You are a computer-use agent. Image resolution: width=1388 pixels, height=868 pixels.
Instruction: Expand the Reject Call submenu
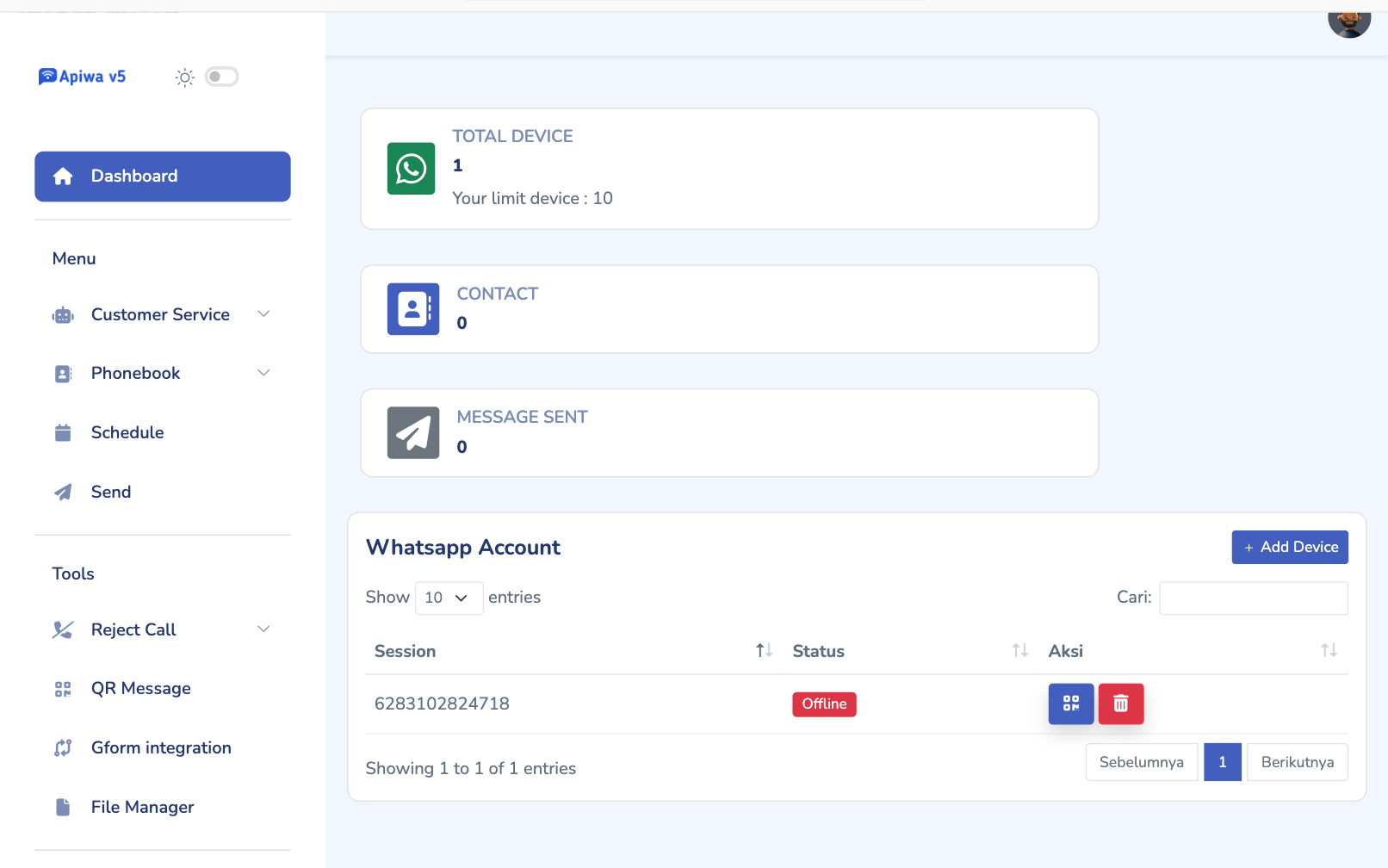coord(161,629)
